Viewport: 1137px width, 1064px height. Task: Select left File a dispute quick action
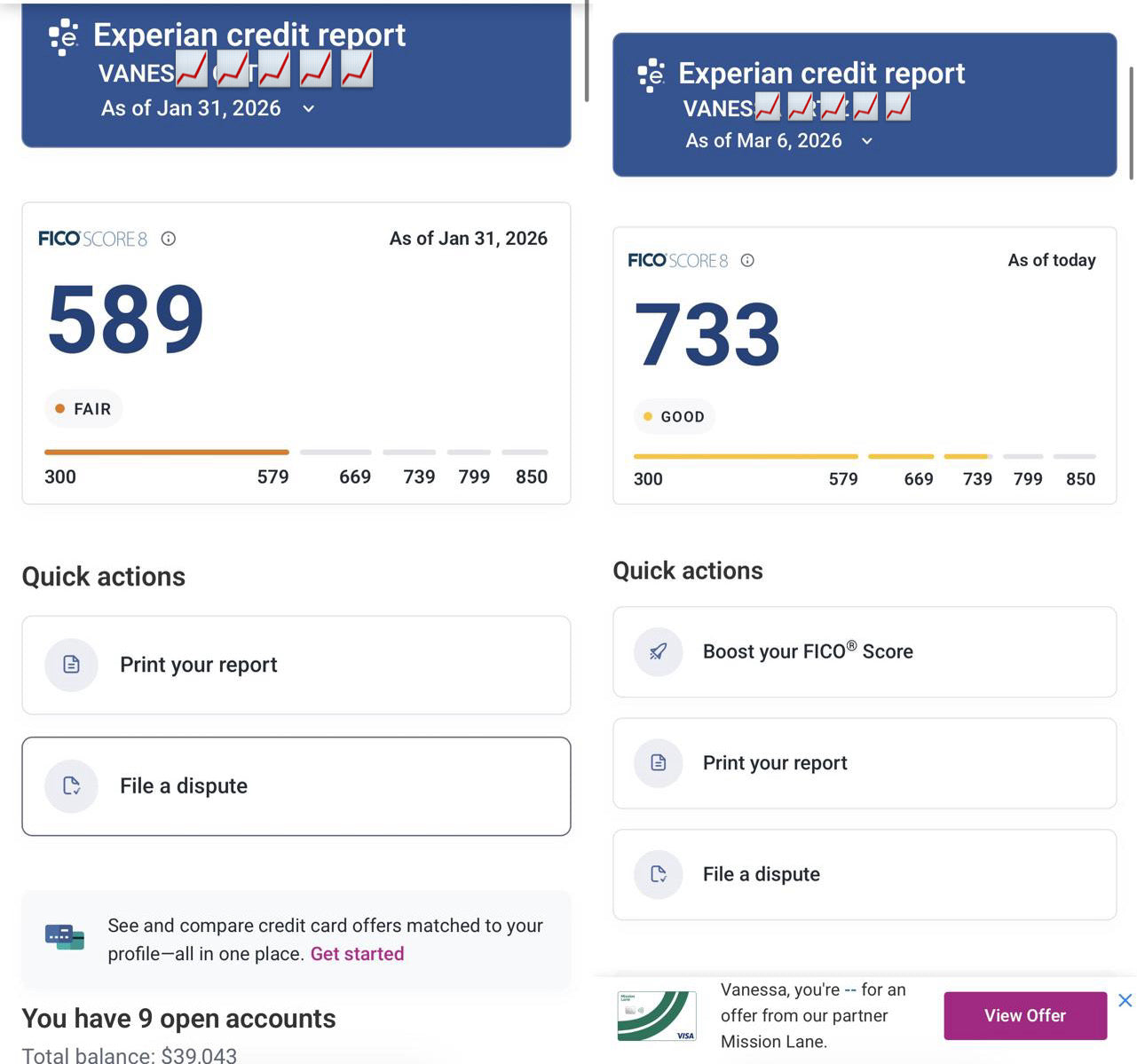click(296, 786)
